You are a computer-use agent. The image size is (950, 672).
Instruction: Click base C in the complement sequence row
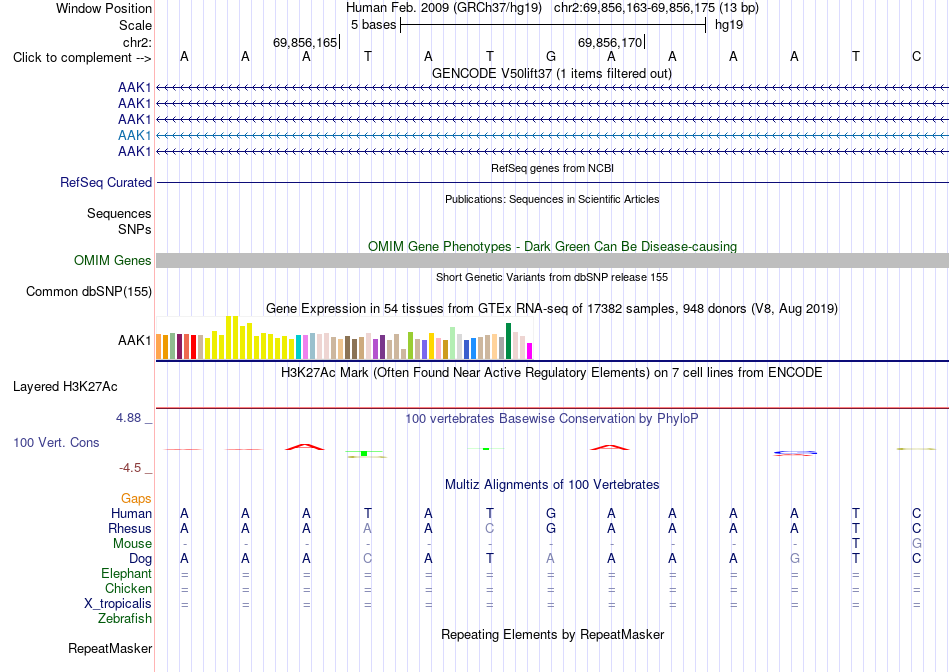pos(917,56)
